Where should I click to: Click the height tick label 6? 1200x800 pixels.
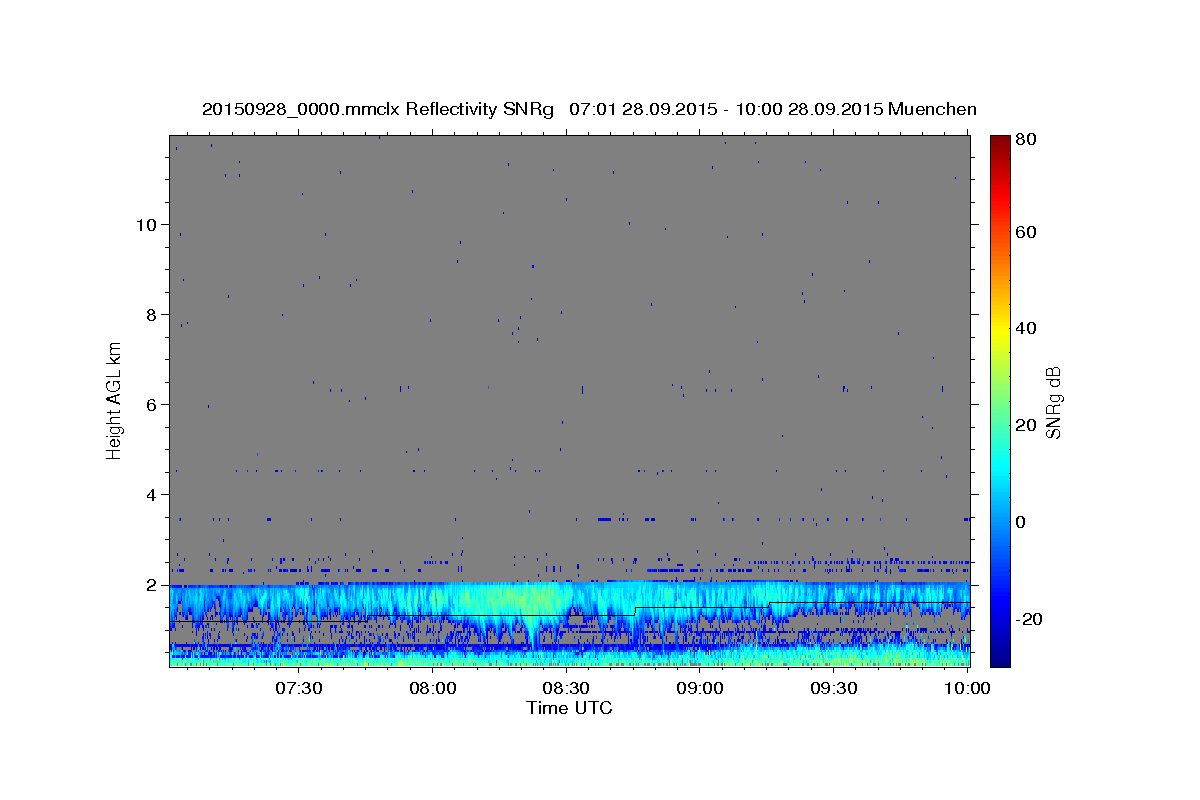[152, 404]
